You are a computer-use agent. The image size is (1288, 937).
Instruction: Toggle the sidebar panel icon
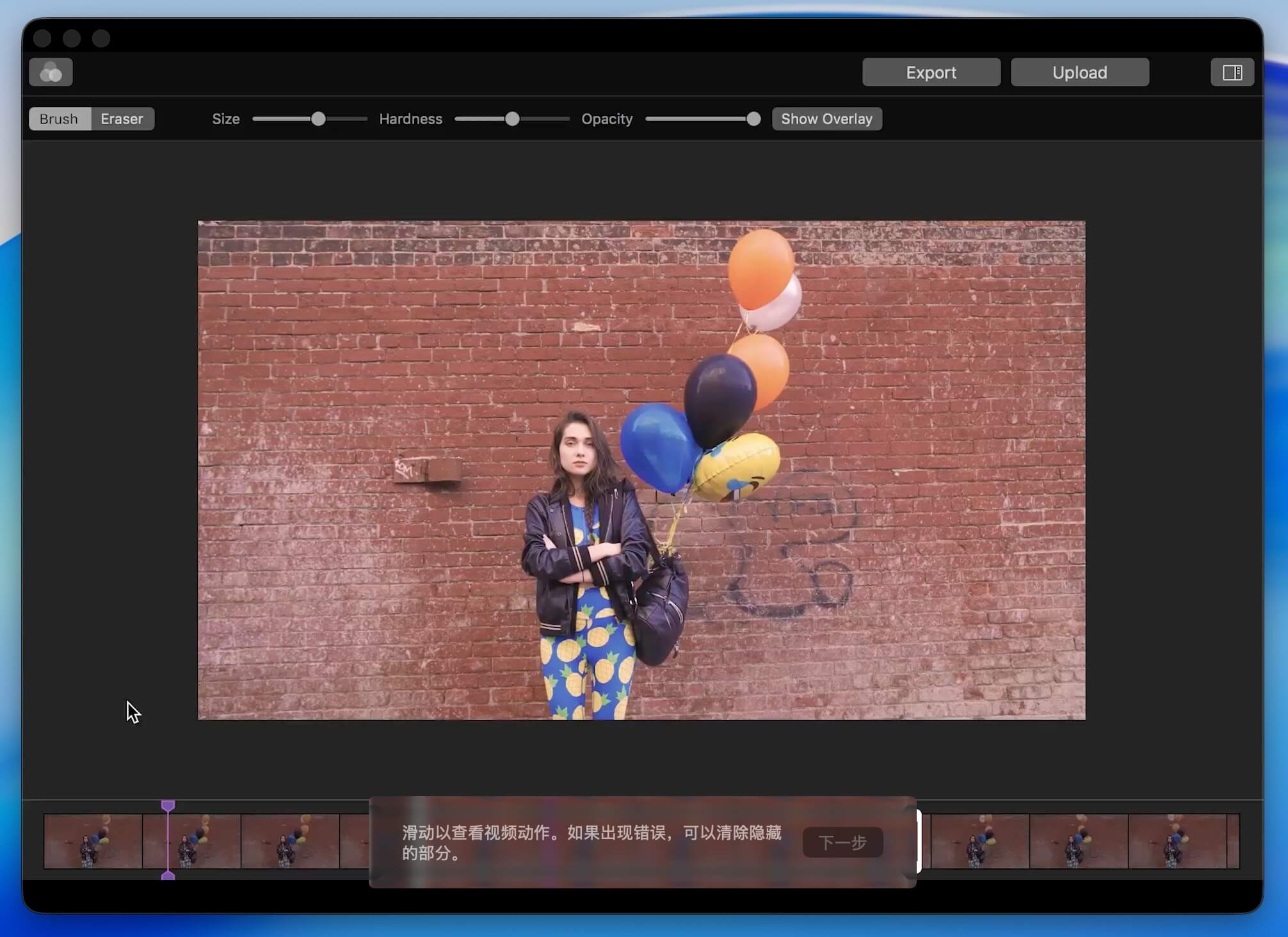click(x=1232, y=72)
